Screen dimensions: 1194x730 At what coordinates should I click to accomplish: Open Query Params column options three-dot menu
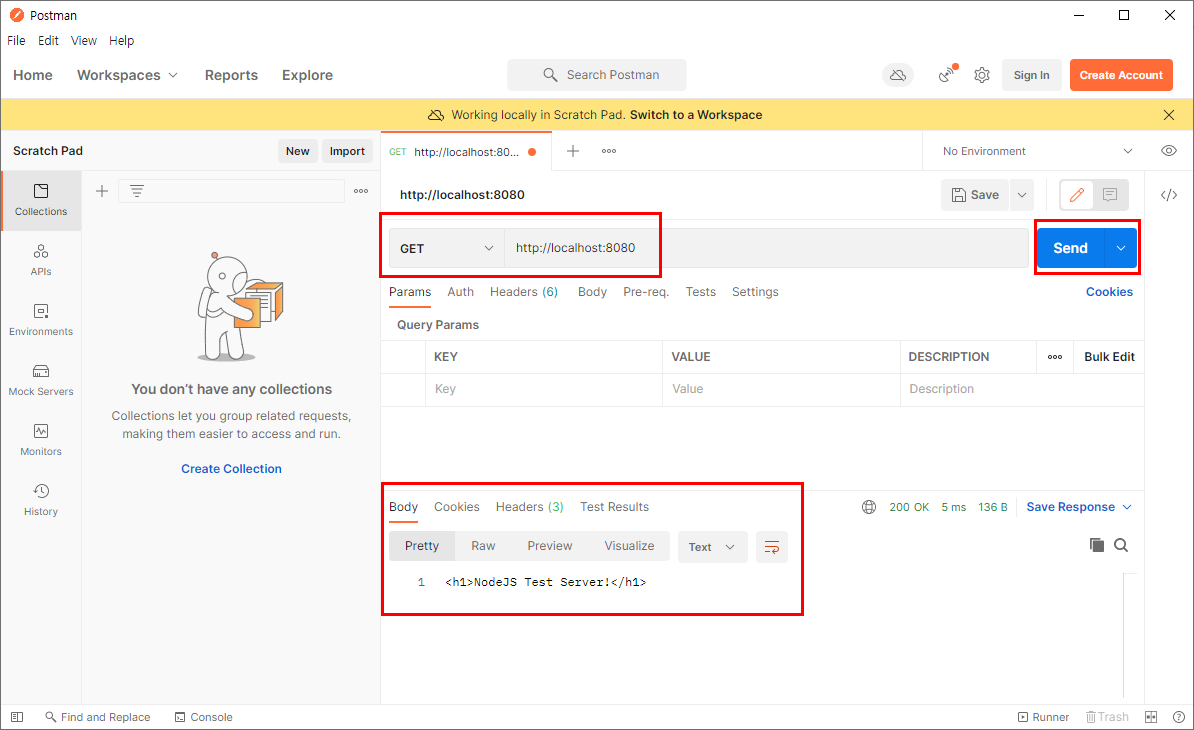[1055, 357]
